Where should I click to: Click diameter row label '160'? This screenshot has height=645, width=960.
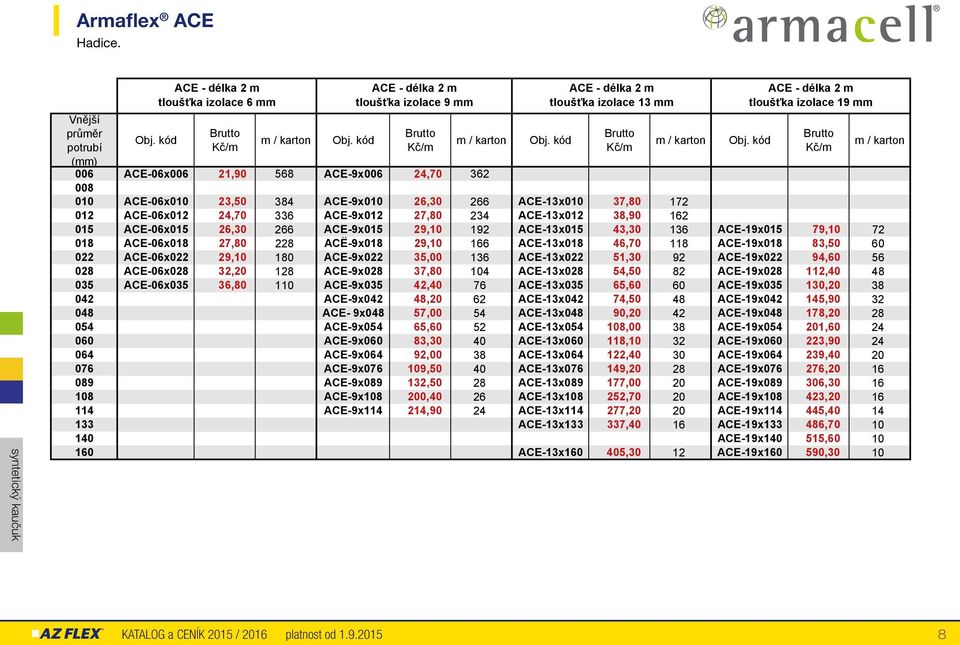point(84,452)
